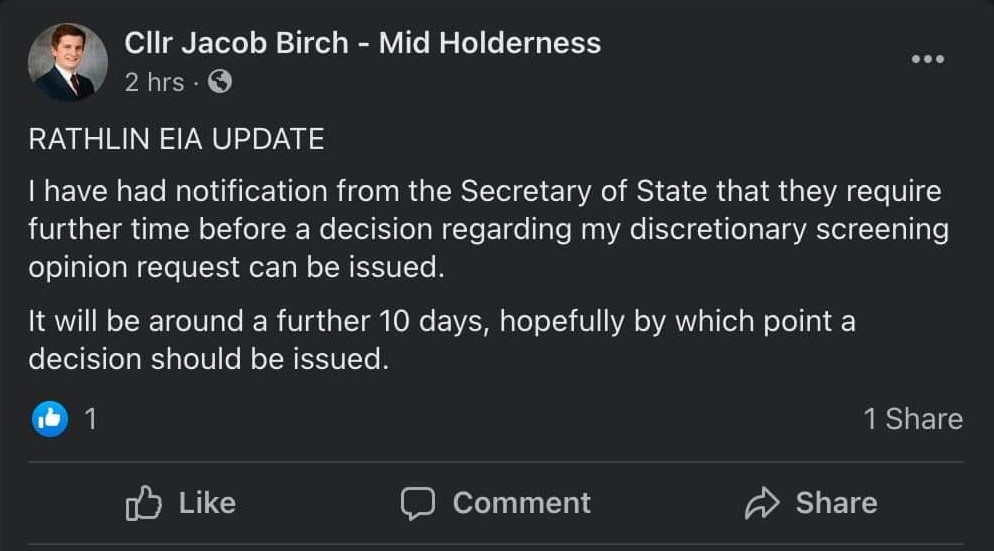Click the thumbs-up outline icon beside Like
The height and width of the screenshot is (551, 994).
pyautogui.click(x=144, y=503)
